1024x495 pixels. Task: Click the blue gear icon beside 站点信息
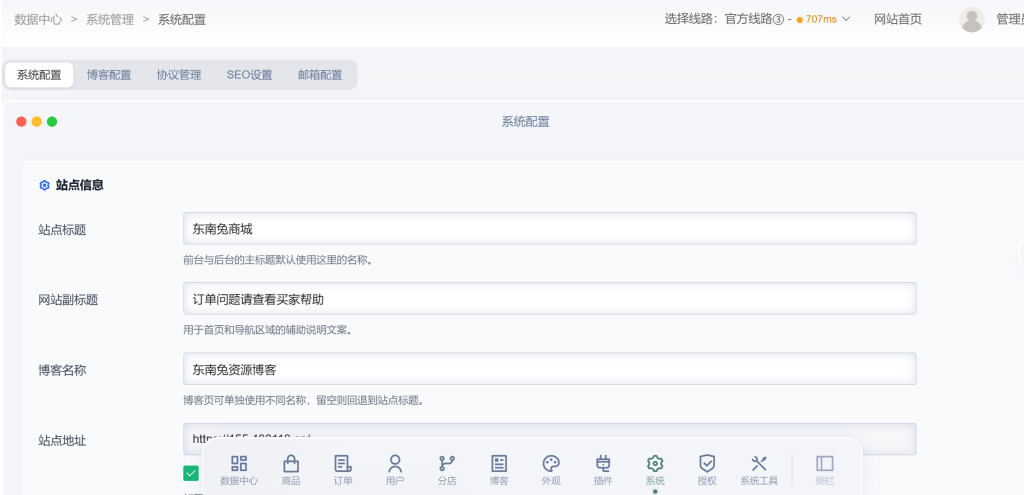[x=44, y=185]
